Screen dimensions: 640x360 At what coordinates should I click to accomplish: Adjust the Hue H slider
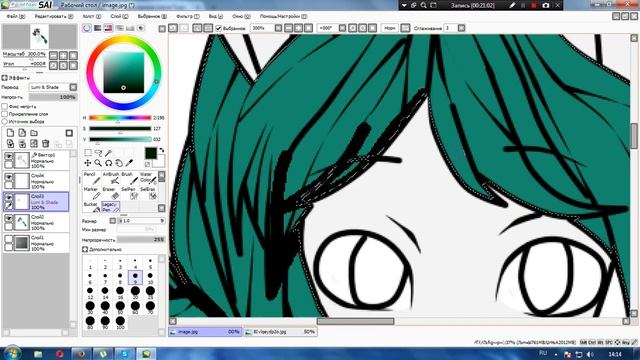coord(120,118)
